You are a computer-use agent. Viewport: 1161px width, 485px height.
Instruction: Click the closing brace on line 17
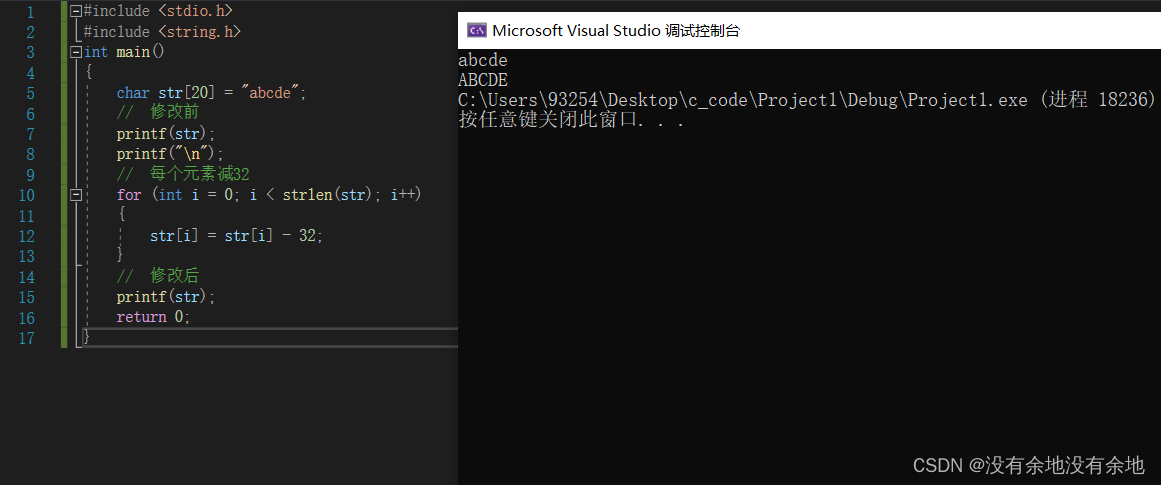[87, 338]
